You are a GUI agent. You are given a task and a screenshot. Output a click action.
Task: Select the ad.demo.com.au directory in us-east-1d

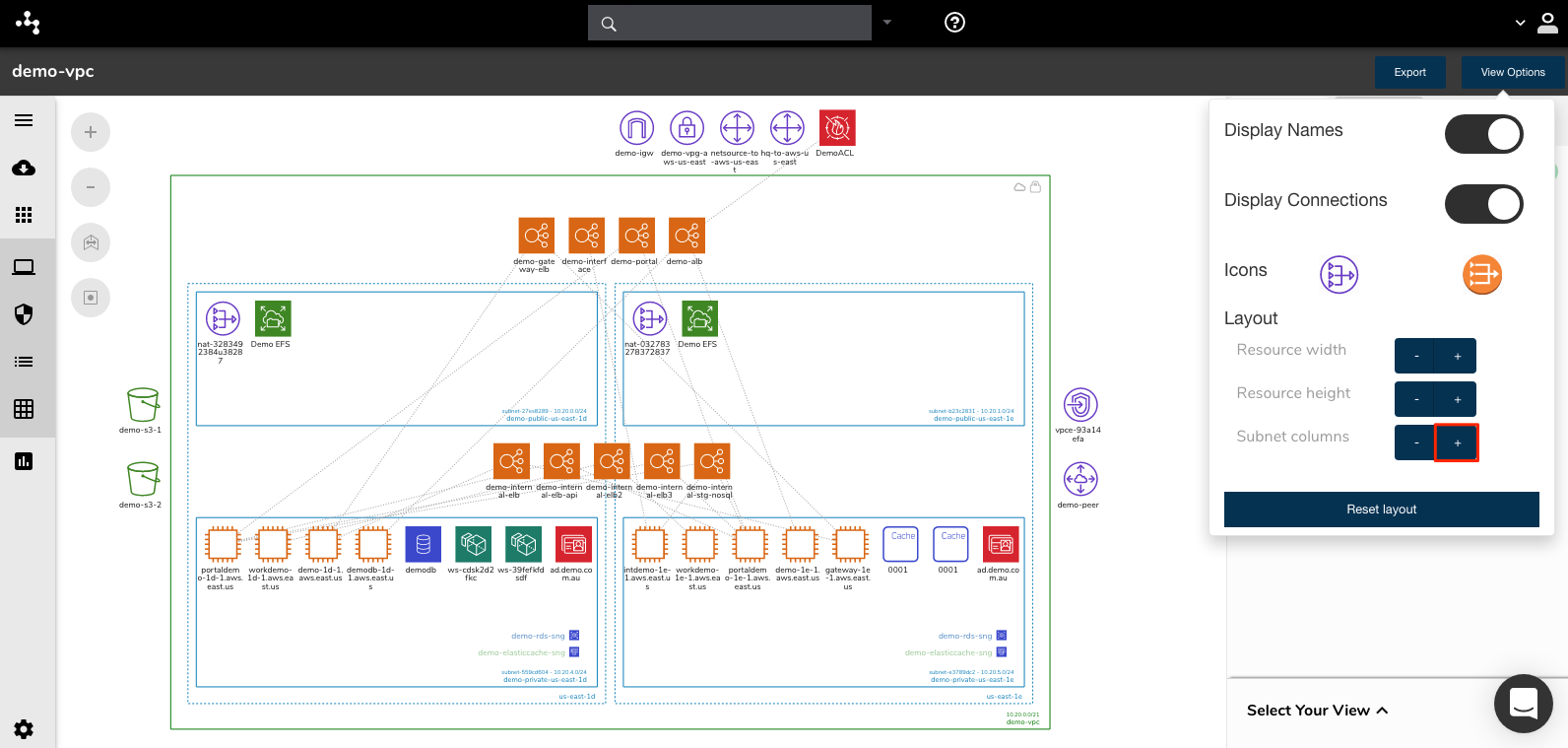[573, 545]
